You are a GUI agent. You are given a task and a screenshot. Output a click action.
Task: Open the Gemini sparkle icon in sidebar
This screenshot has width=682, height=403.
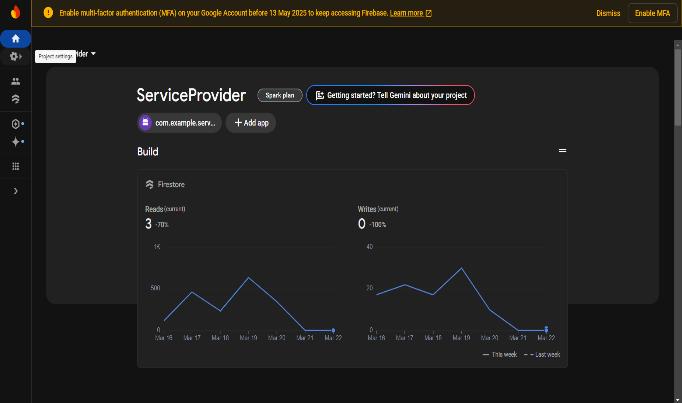(x=16, y=142)
